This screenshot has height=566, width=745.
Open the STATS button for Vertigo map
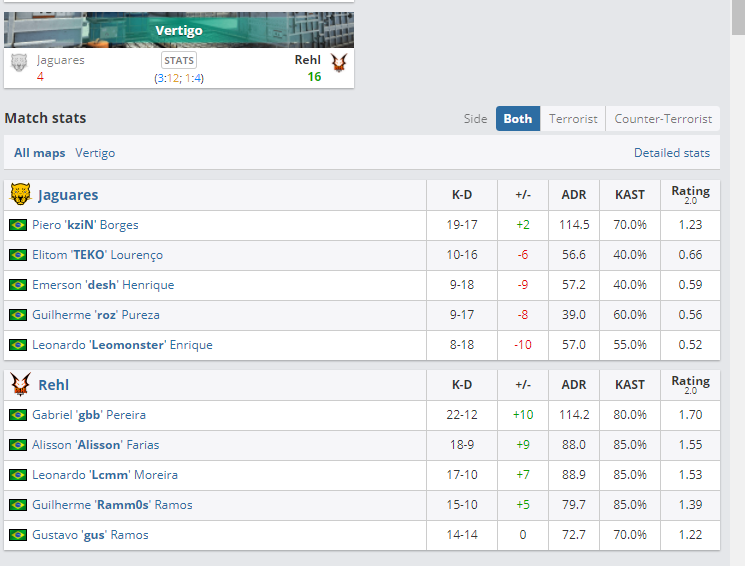point(179,60)
